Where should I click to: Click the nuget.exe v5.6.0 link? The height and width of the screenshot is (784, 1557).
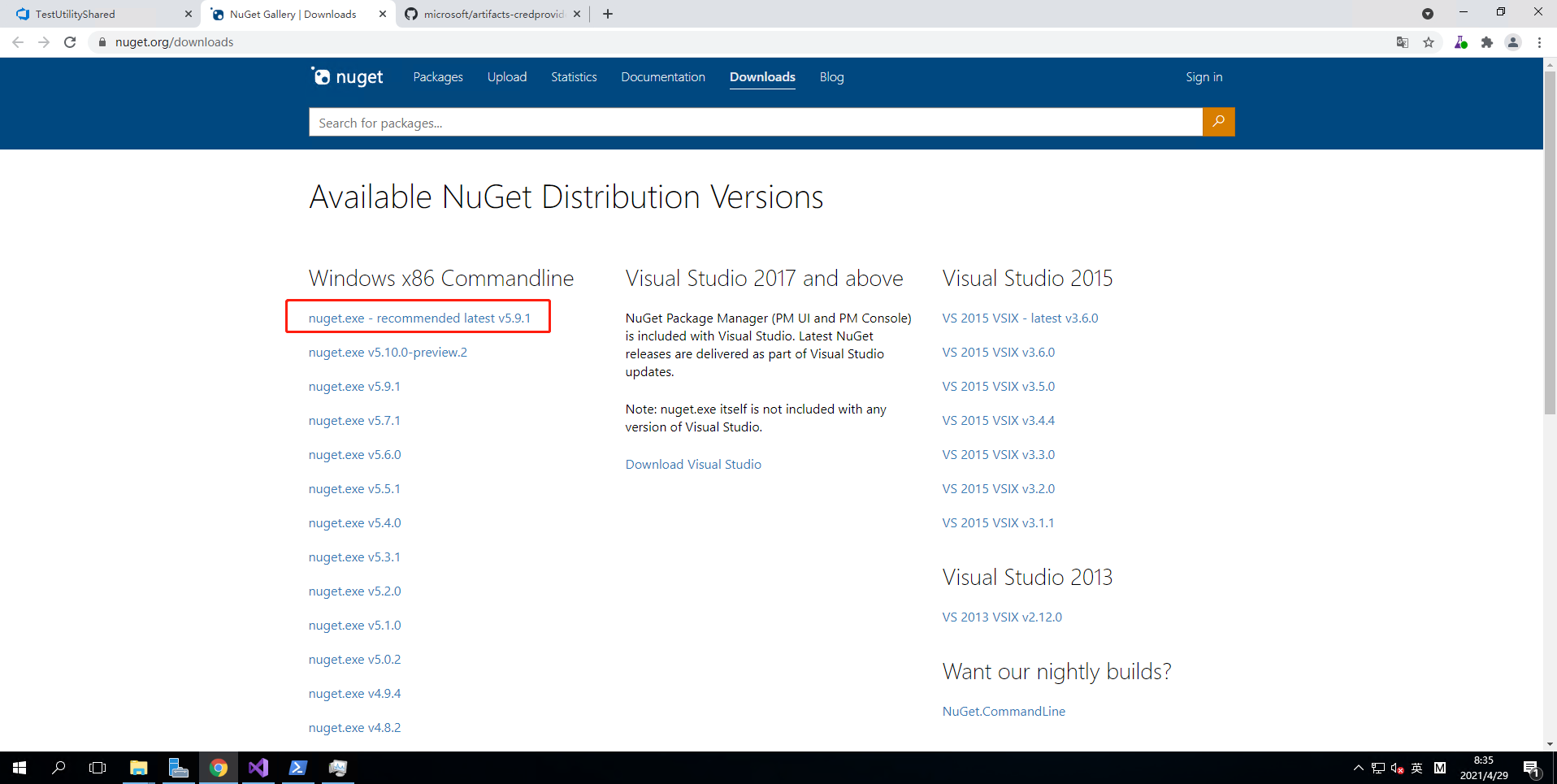coord(354,454)
